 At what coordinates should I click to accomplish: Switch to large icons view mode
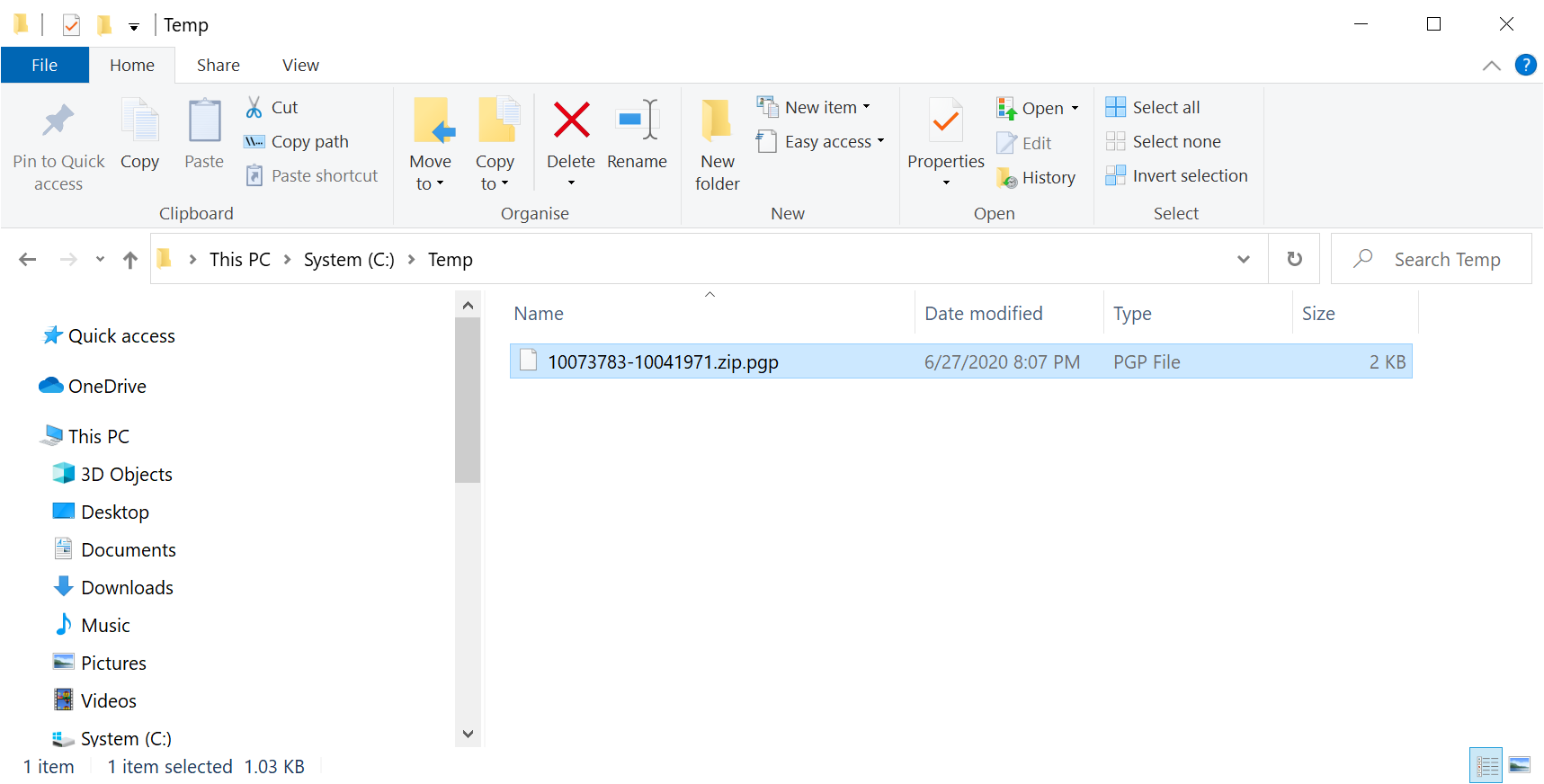point(1519,765)
